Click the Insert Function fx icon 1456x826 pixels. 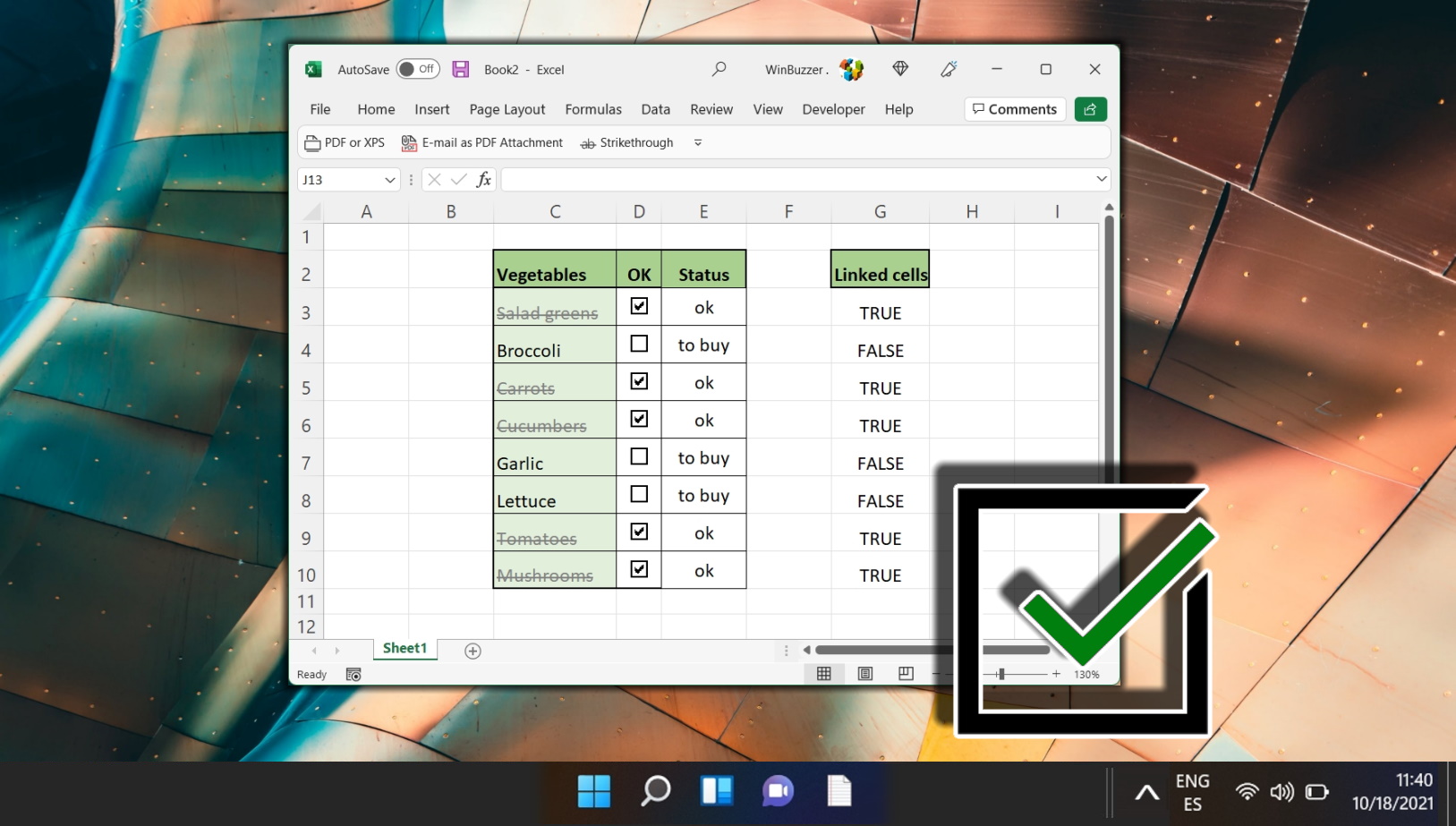click(484, 180)
